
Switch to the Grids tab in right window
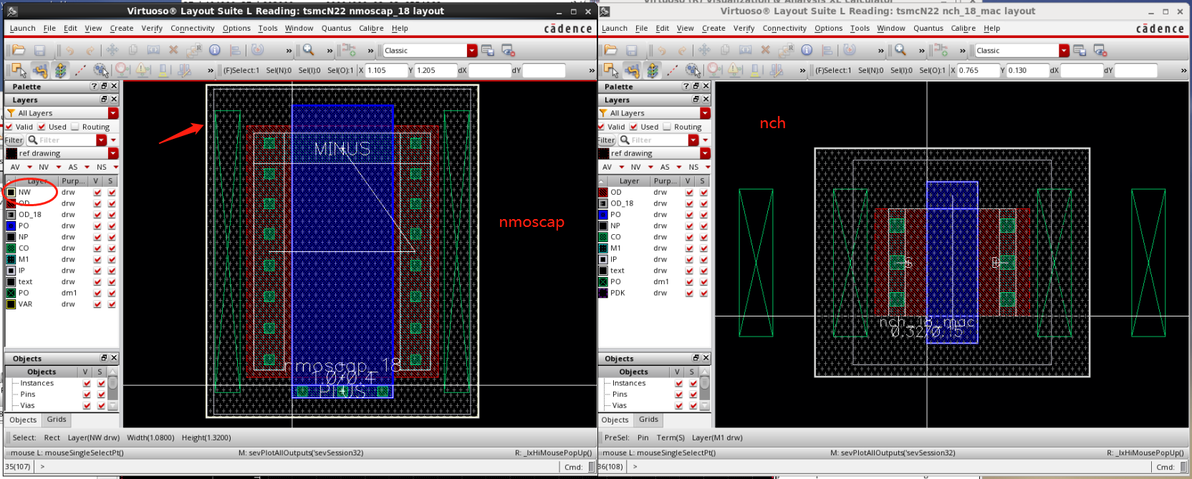click(x=648, y=420)
